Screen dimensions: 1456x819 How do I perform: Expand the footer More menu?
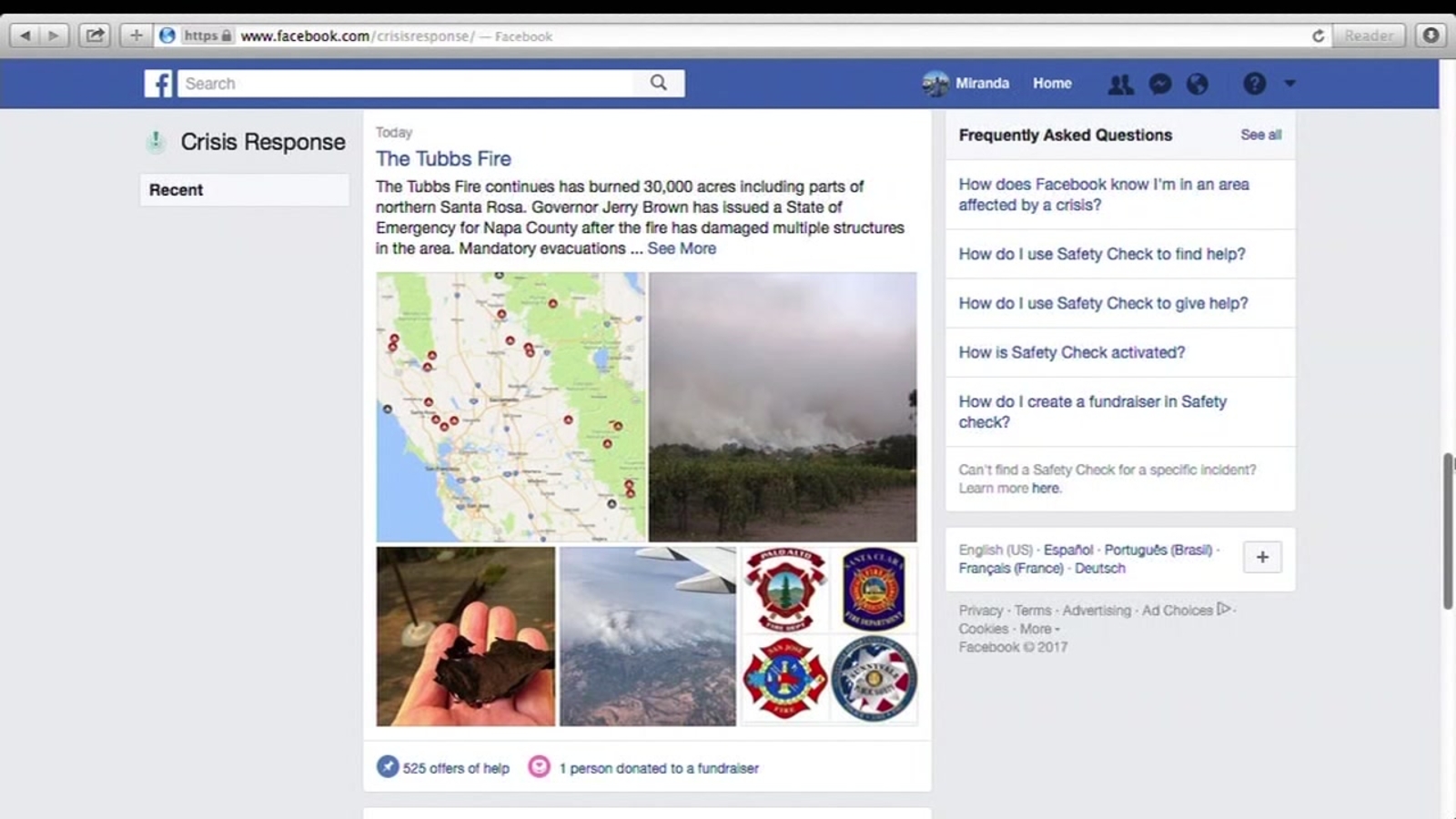(x=1039, y=629)
